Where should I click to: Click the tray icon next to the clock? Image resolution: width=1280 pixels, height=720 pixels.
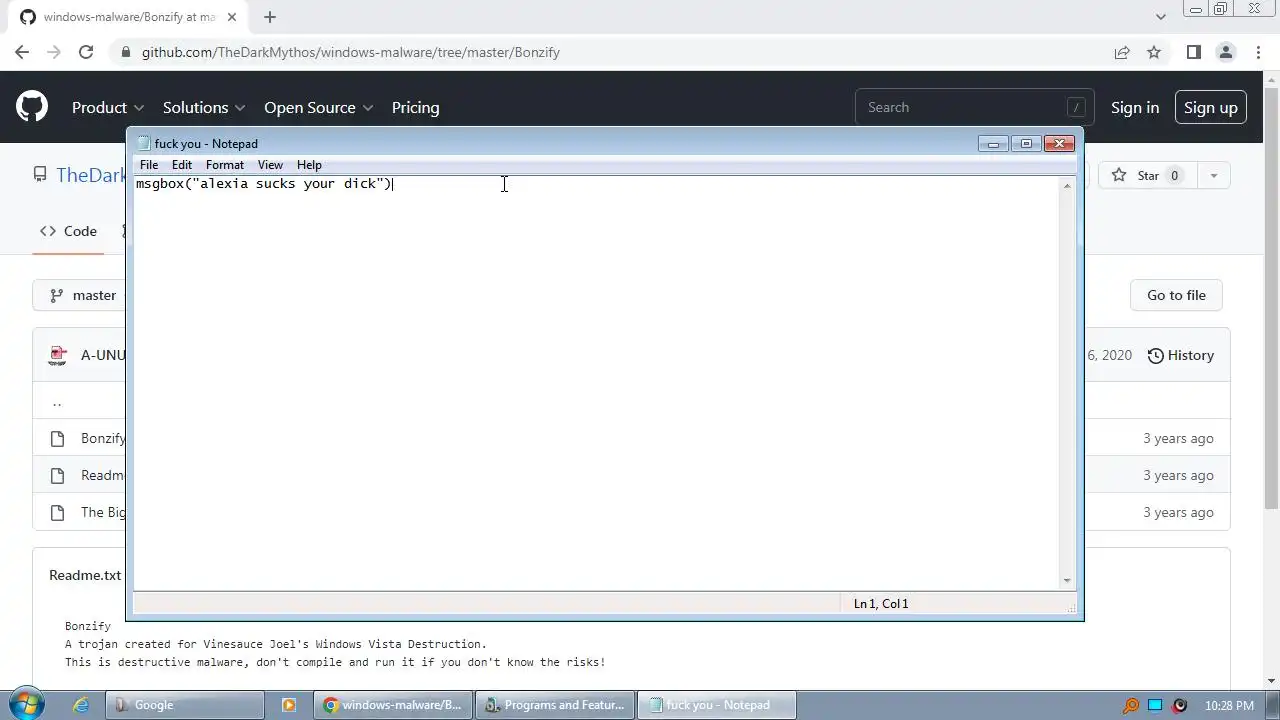pyautogui.click(x=1180, y=705)
